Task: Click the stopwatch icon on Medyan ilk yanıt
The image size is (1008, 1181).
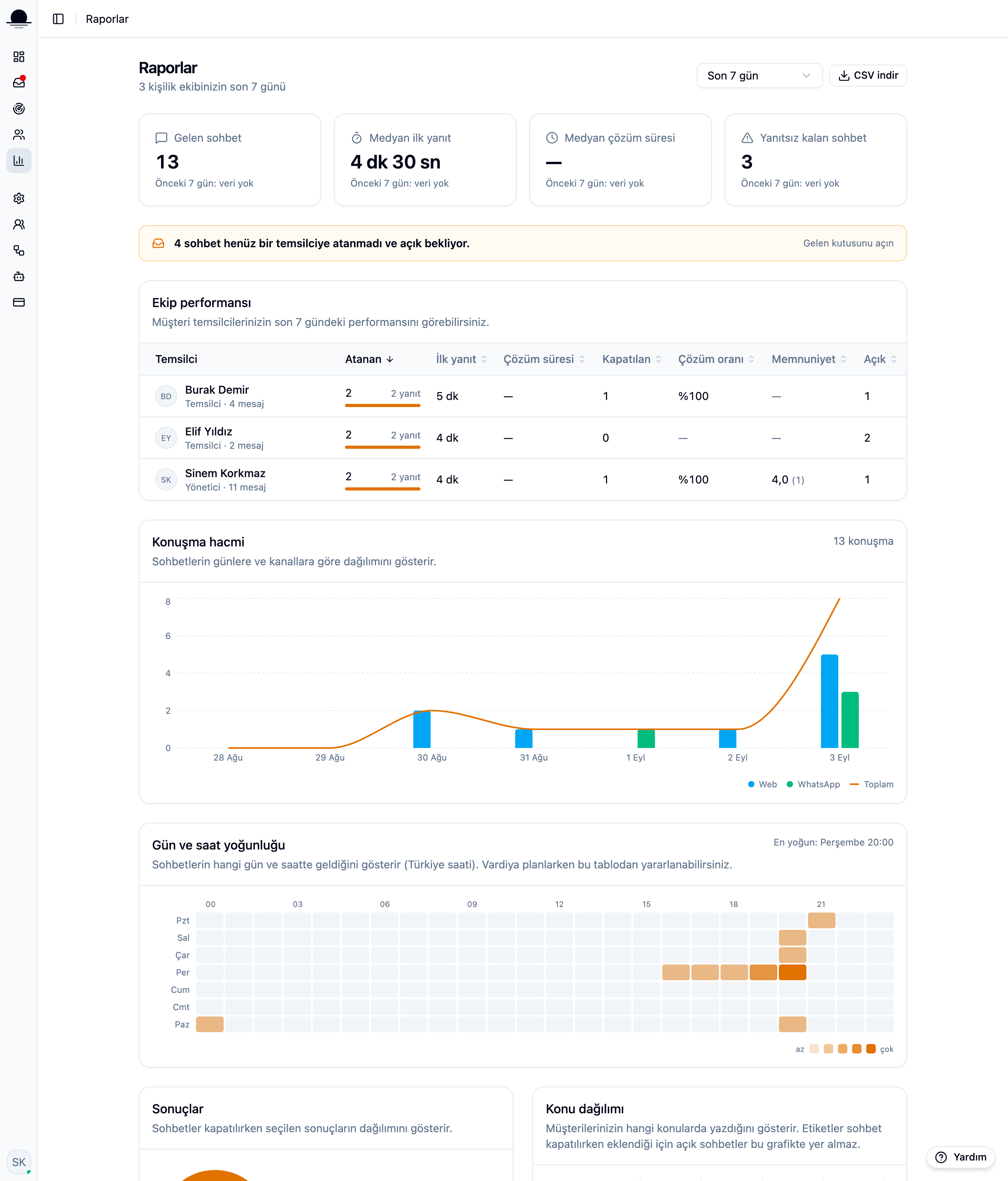Action: [x=357, y=138]
